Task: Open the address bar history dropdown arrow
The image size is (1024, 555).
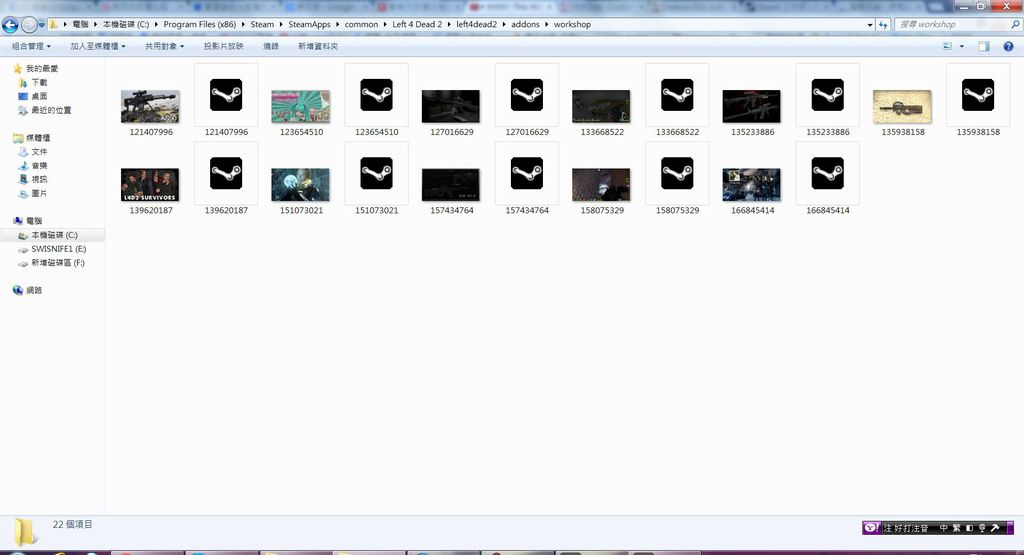Action: pyautogui.click(x=870, y=25)
